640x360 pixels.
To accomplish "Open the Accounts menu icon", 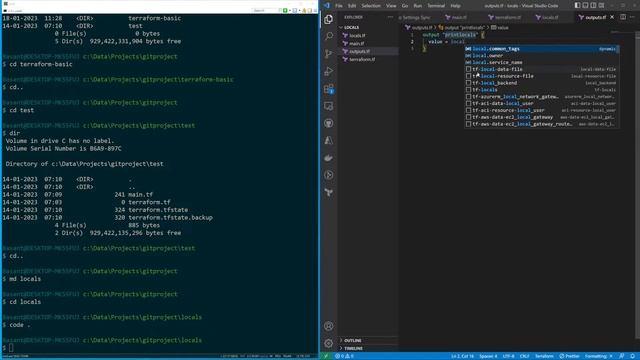I will coord(329,326).
